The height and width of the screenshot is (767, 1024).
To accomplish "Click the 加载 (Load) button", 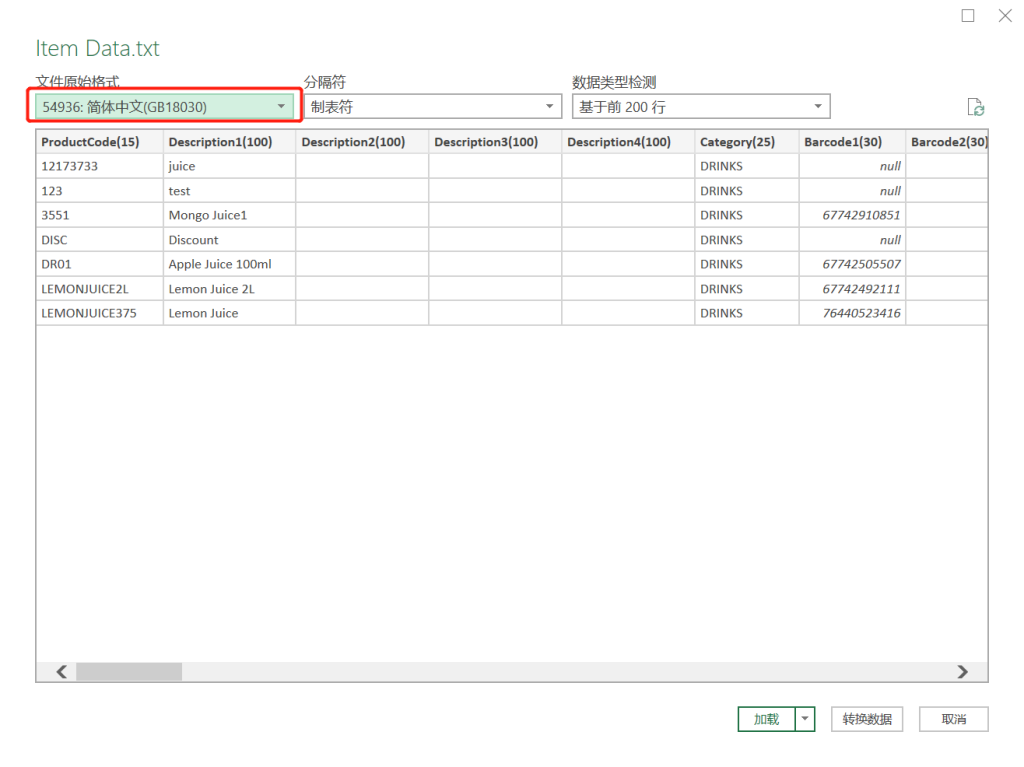I will pos(766,719).
